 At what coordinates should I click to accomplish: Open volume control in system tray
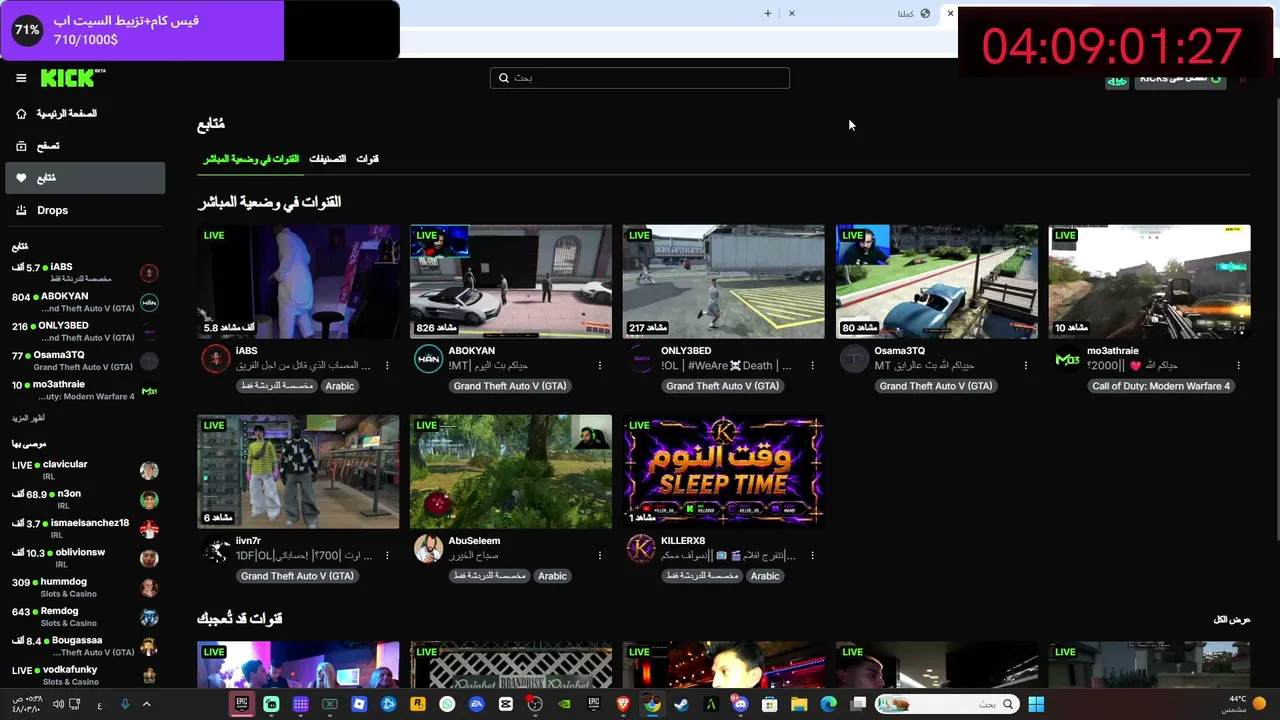pos(58,704)
